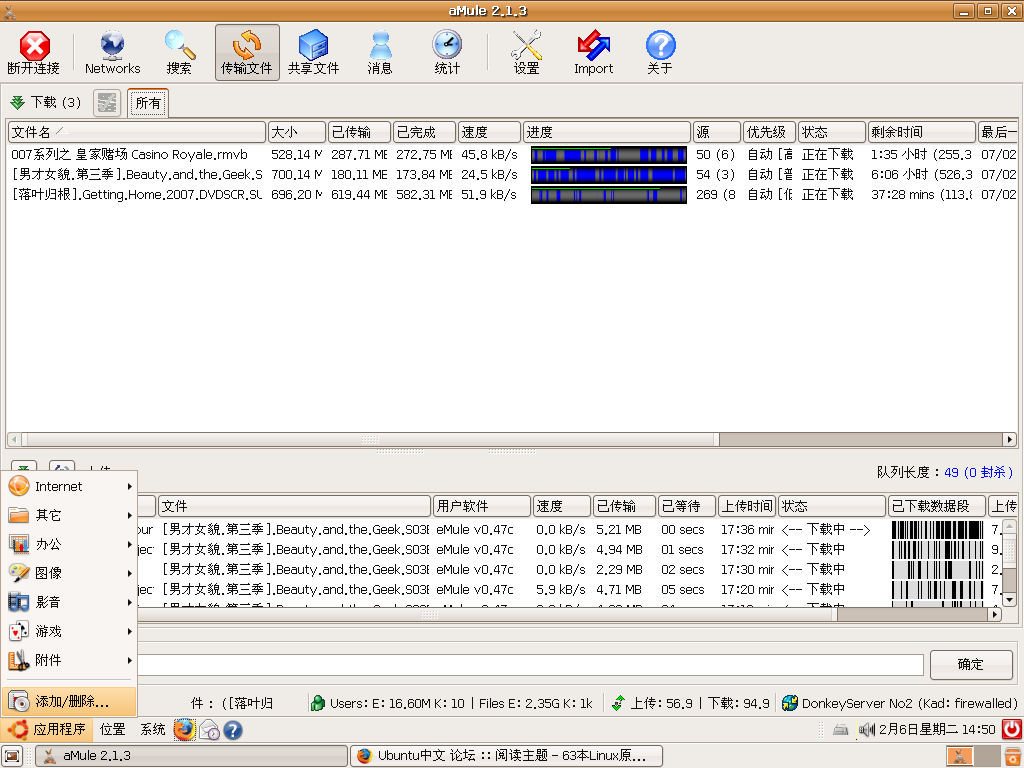
Task: Expand the 图像 graphics submenu
Action: tap(69, 573)
